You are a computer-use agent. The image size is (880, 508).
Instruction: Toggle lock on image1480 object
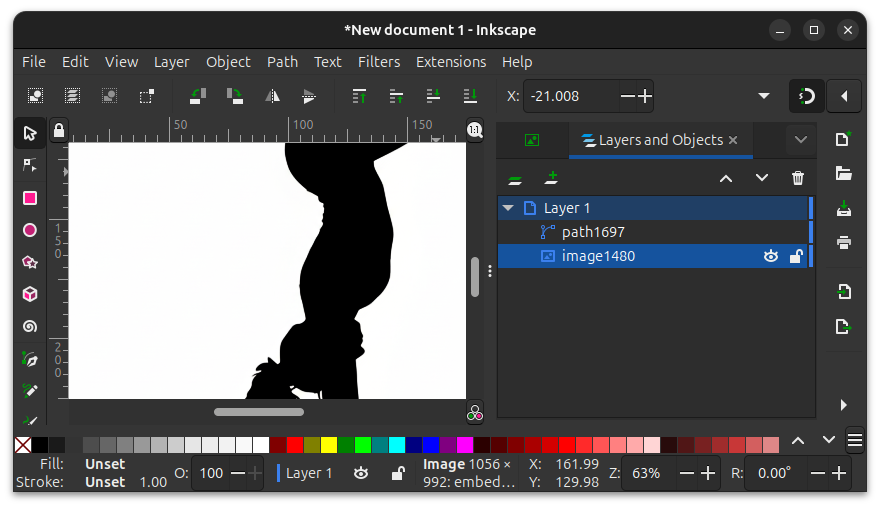pos(796,257)
